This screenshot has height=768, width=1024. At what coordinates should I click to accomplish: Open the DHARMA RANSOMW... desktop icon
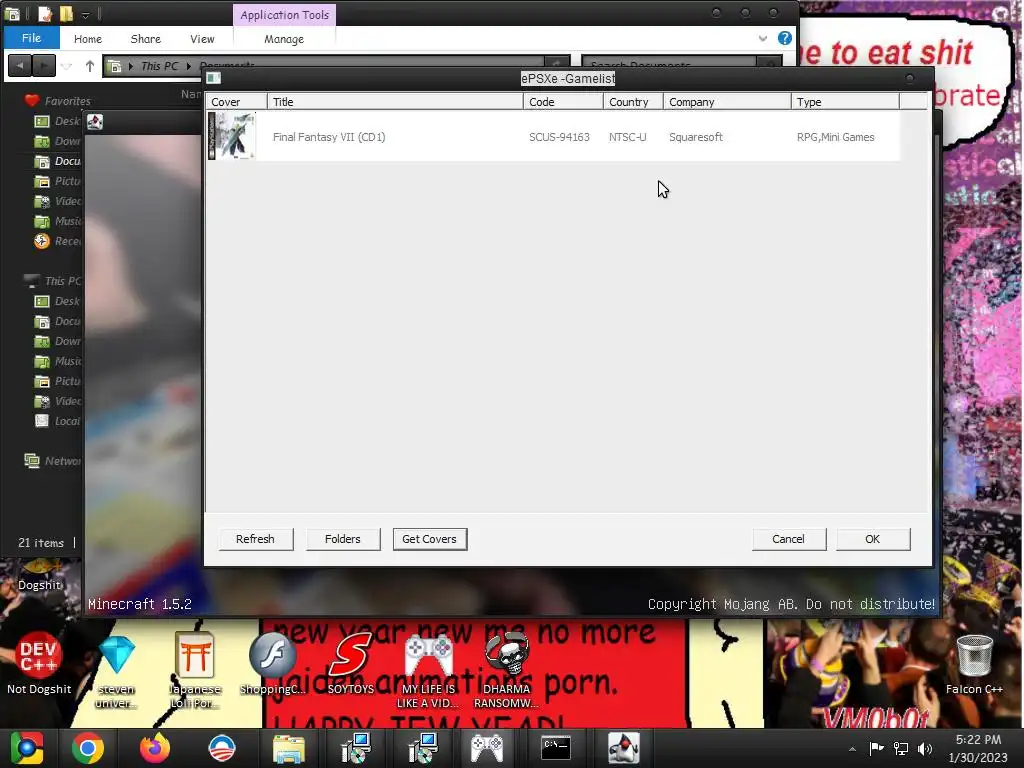click(506, 671)
